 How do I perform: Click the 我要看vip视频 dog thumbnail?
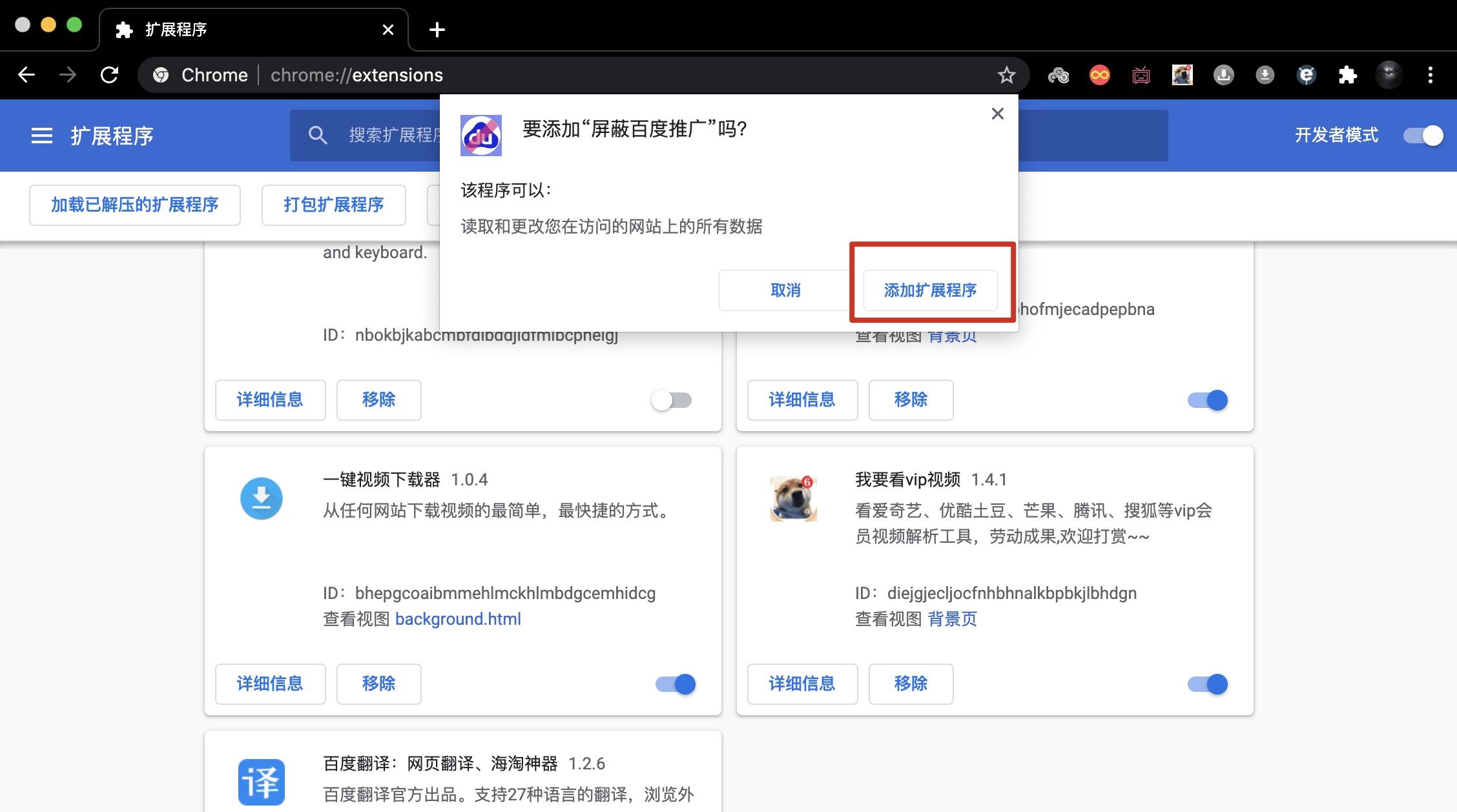pos(794,498)
